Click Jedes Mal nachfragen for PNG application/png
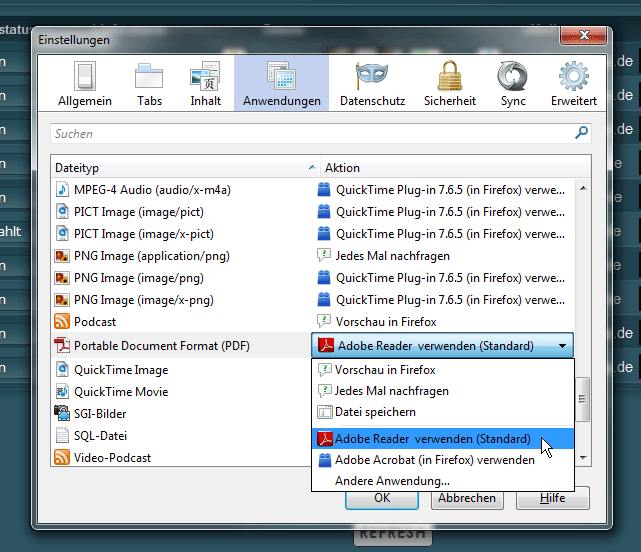Image resolution: width=641 pixels, height=552 pixels. pyautogui.click(x=383, y=256)
